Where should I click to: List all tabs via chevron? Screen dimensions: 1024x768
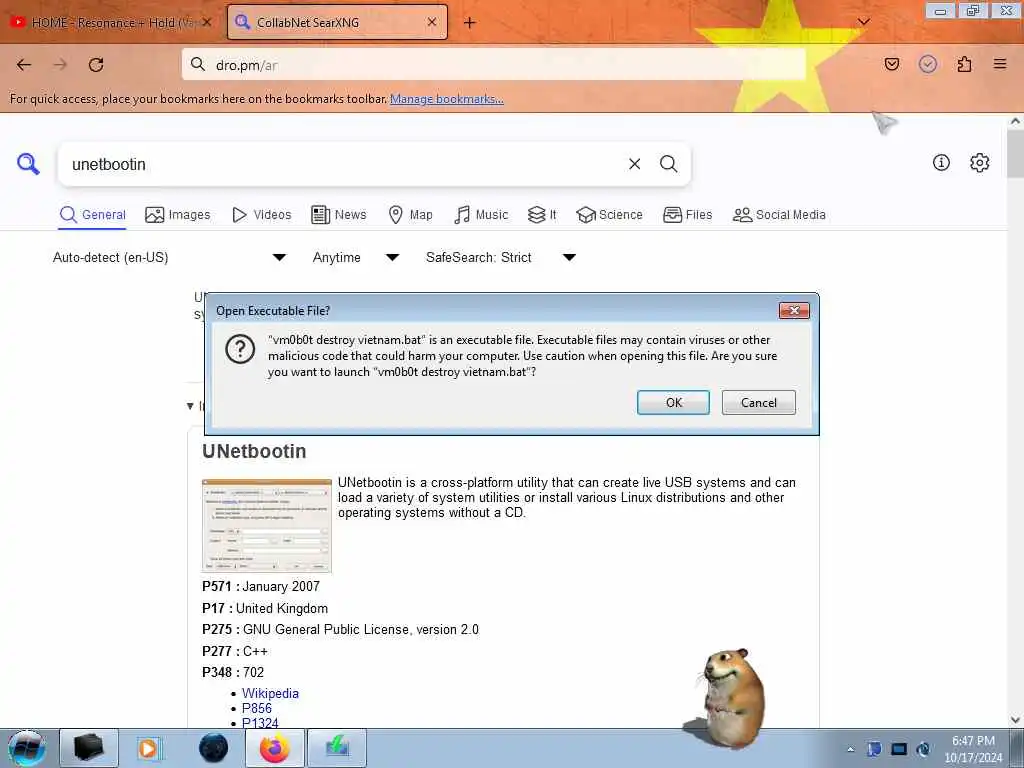point(863,22)
